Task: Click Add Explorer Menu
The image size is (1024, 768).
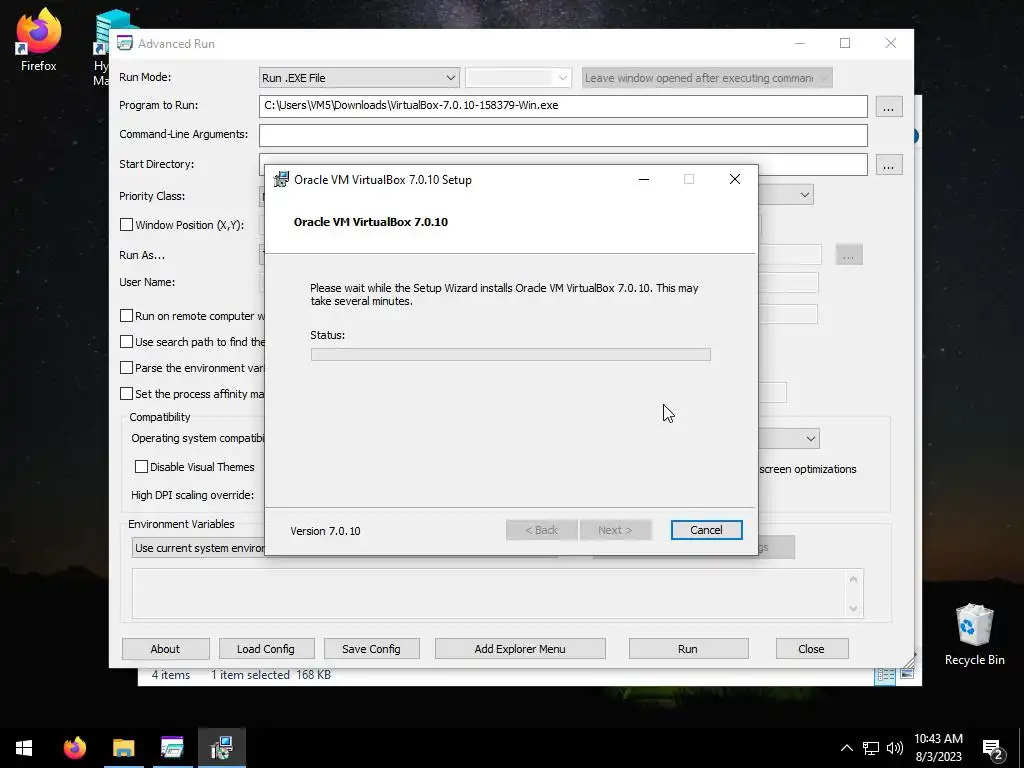Action: tap(520, 649)
